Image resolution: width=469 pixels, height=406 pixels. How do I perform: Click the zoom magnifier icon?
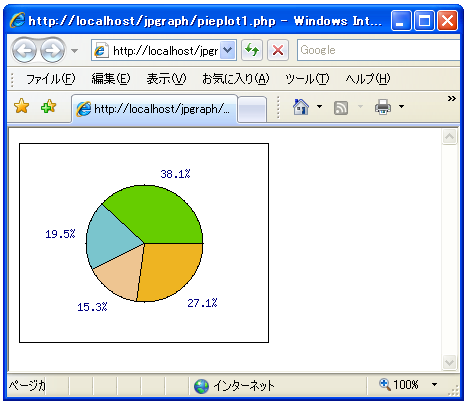(385, 384)
